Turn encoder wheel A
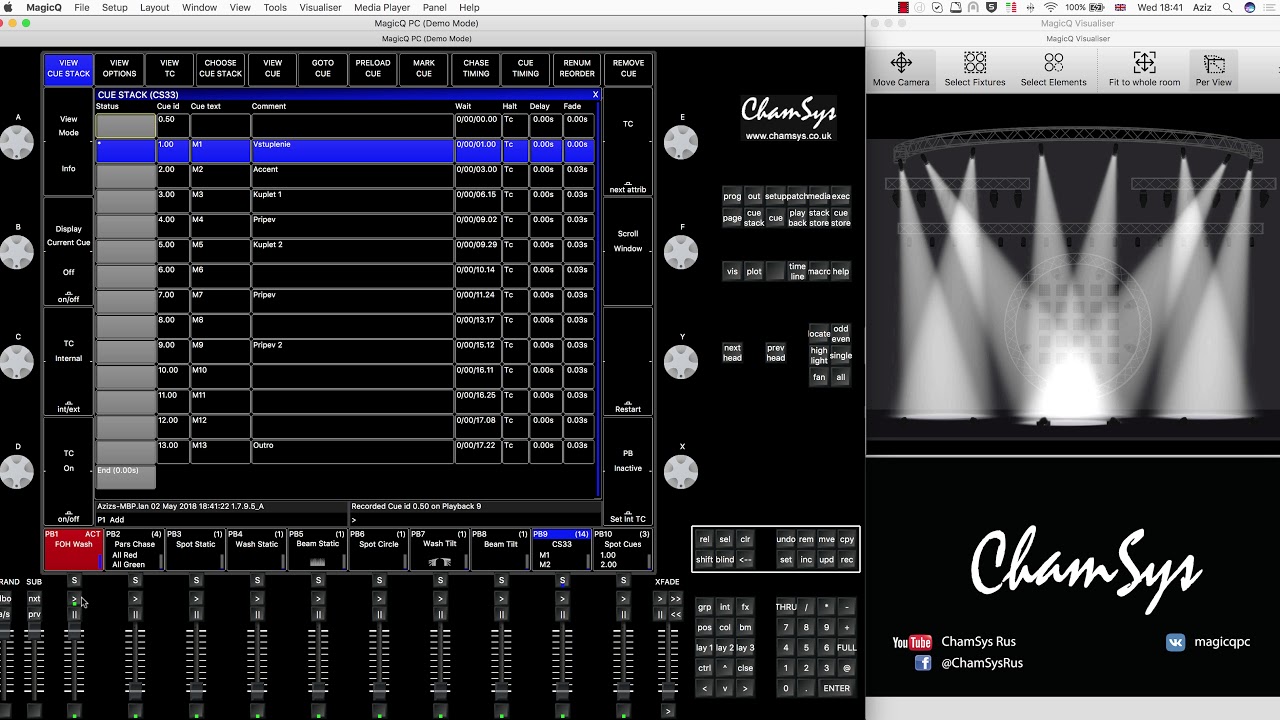This screenshot has height=720, width=1280. coord(17,143)
